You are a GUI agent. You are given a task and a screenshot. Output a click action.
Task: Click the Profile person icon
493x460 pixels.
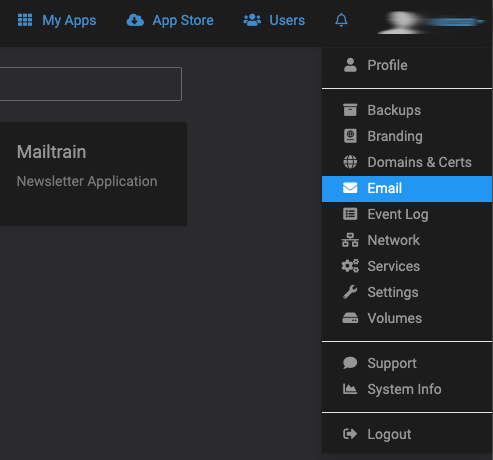tap(350, 65)
